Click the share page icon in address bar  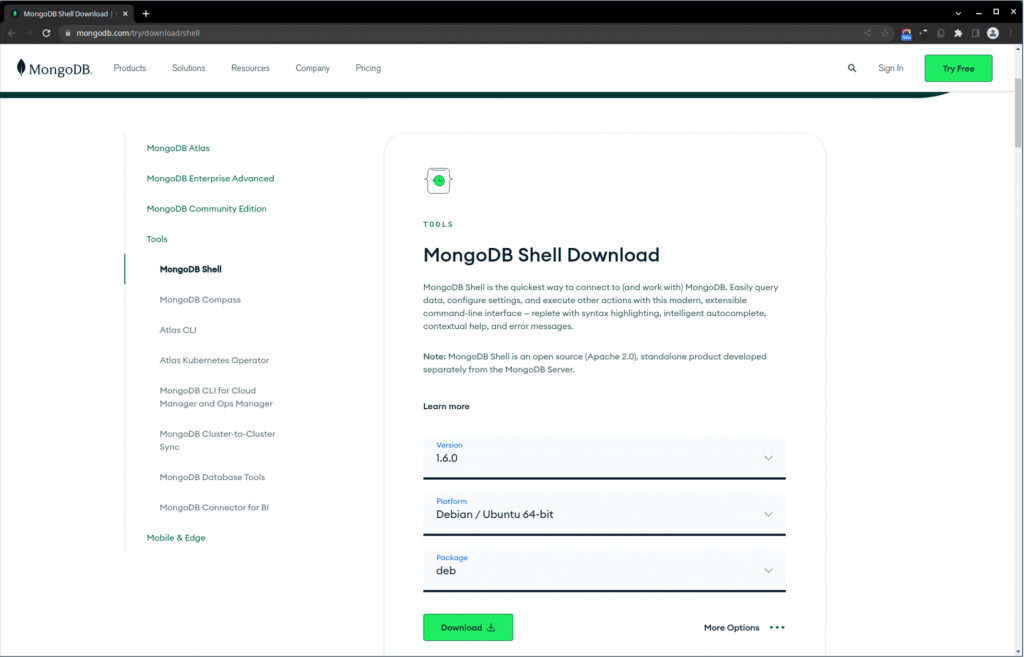coord(867,33)
